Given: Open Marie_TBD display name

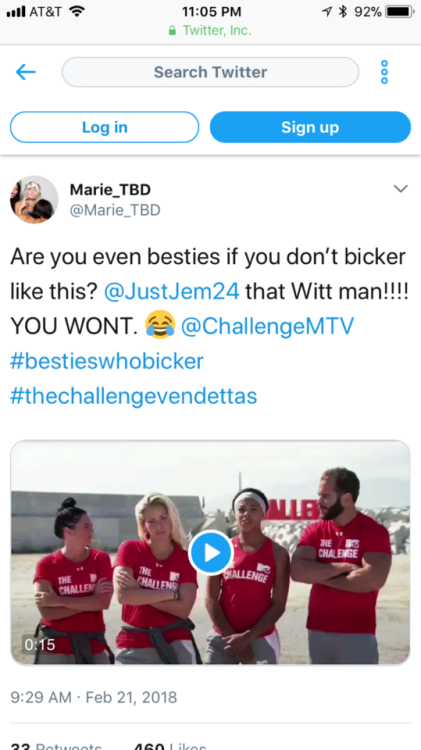Looking at the screenshot, I should tap(110, 190).
